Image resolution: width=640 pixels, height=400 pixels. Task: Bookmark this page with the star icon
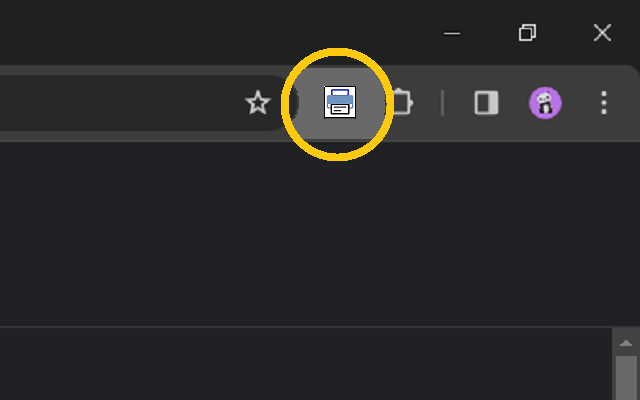258,102
